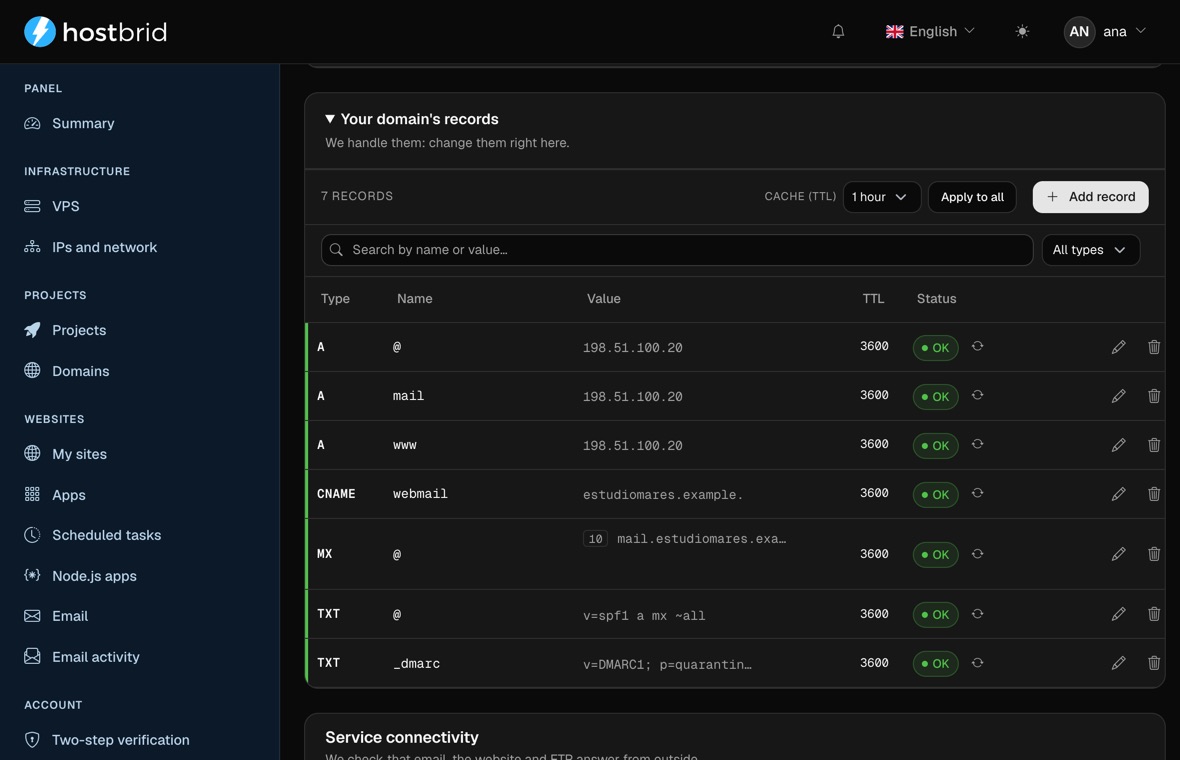This screenshot has width=1180, height=760.
Task: Click the OK status of mail record
Action: pos(935,397)
